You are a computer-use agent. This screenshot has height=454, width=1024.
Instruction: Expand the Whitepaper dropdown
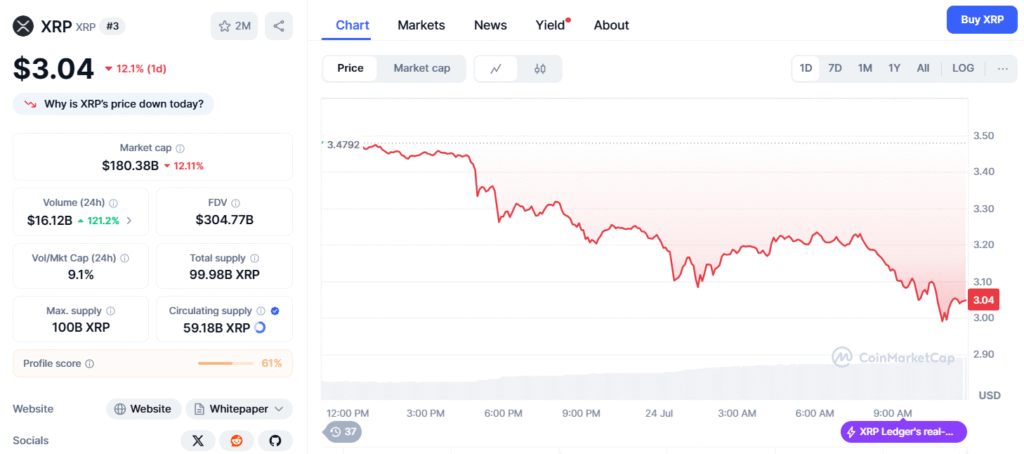(239, 408)
